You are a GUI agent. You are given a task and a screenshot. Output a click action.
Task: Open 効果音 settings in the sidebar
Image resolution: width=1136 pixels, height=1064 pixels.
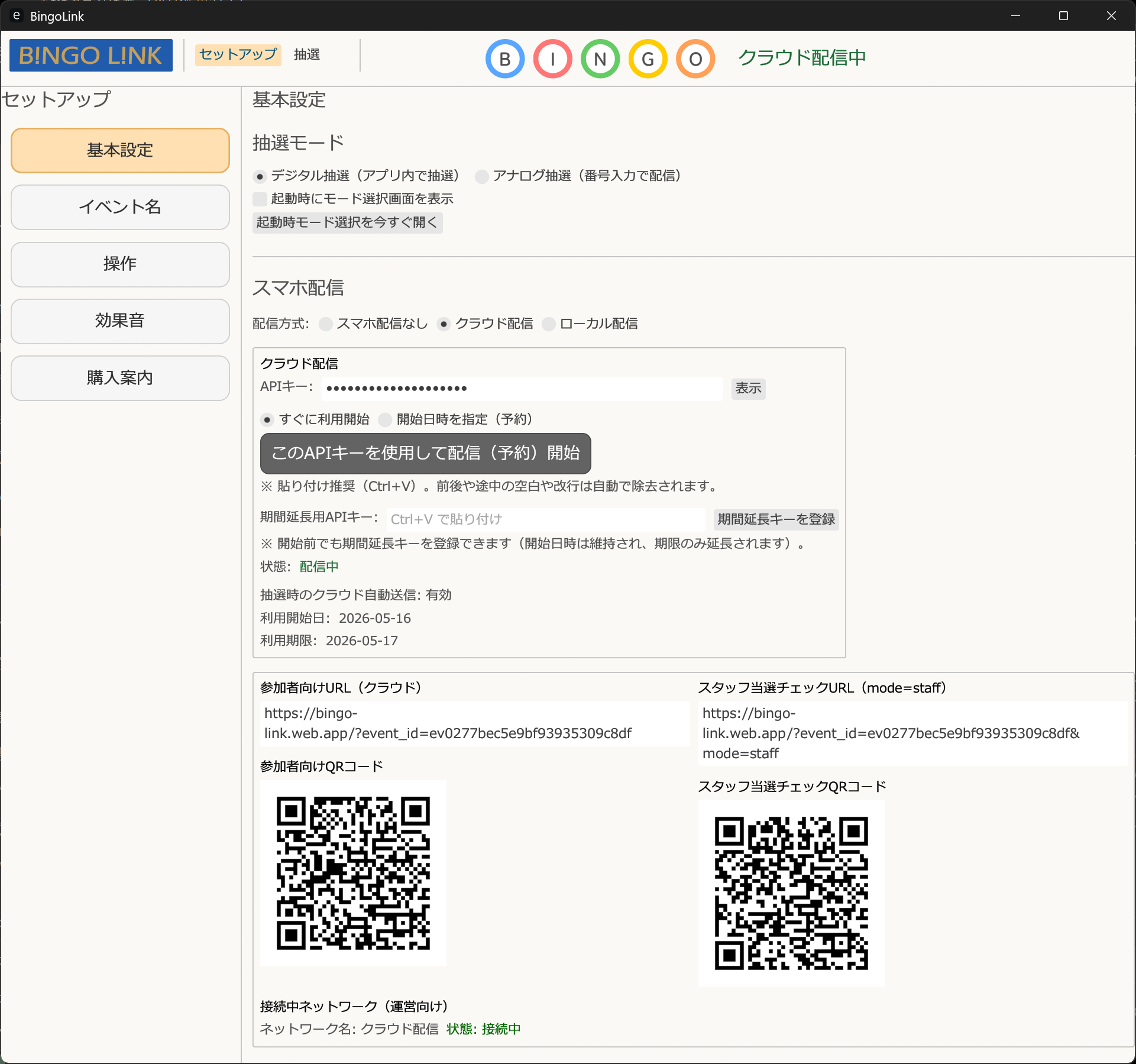click(x=120, y=321)
